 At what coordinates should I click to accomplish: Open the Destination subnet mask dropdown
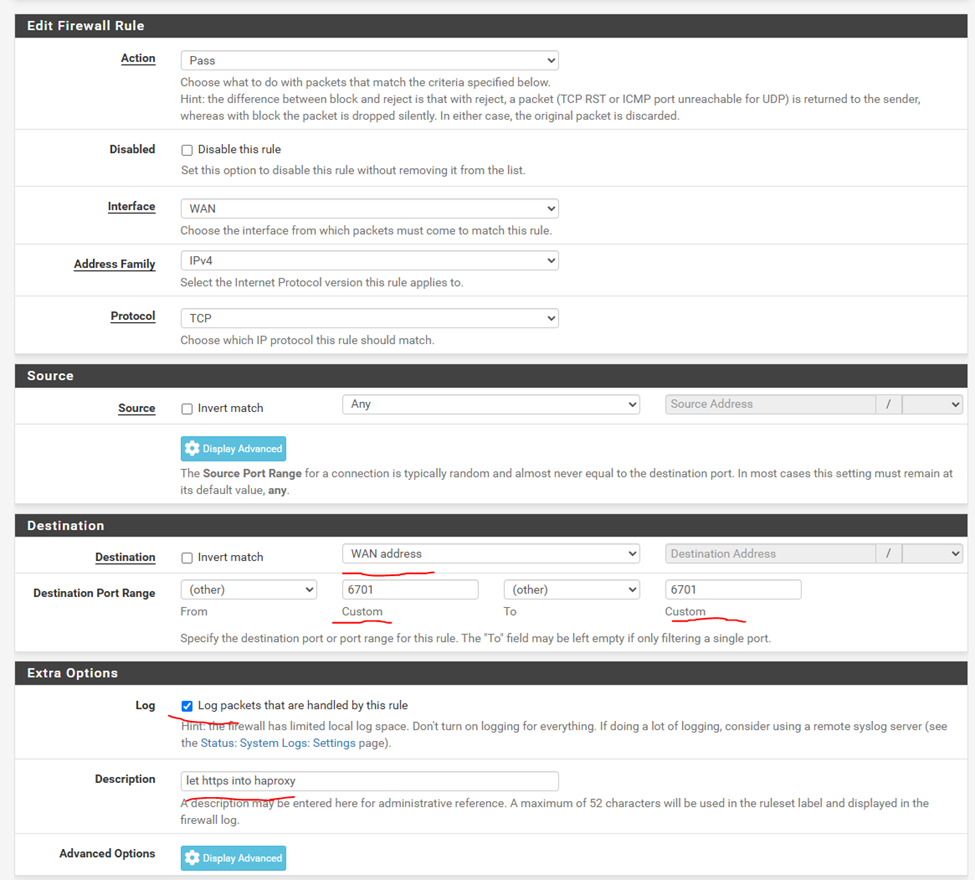click(x=932, y=553)
